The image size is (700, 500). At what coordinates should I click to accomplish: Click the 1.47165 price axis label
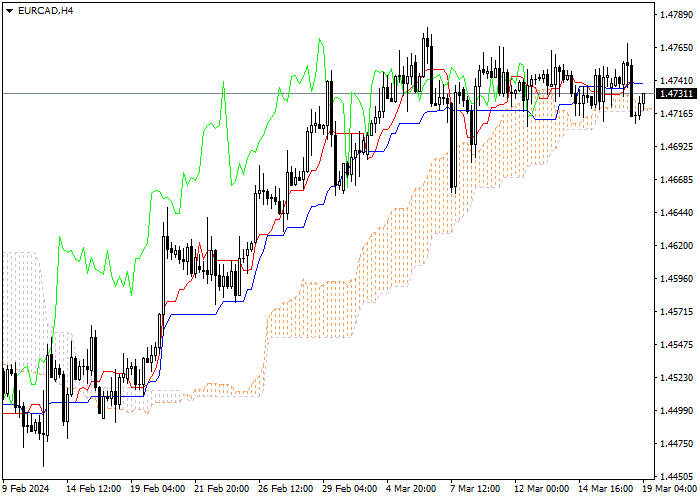point(677,114)
